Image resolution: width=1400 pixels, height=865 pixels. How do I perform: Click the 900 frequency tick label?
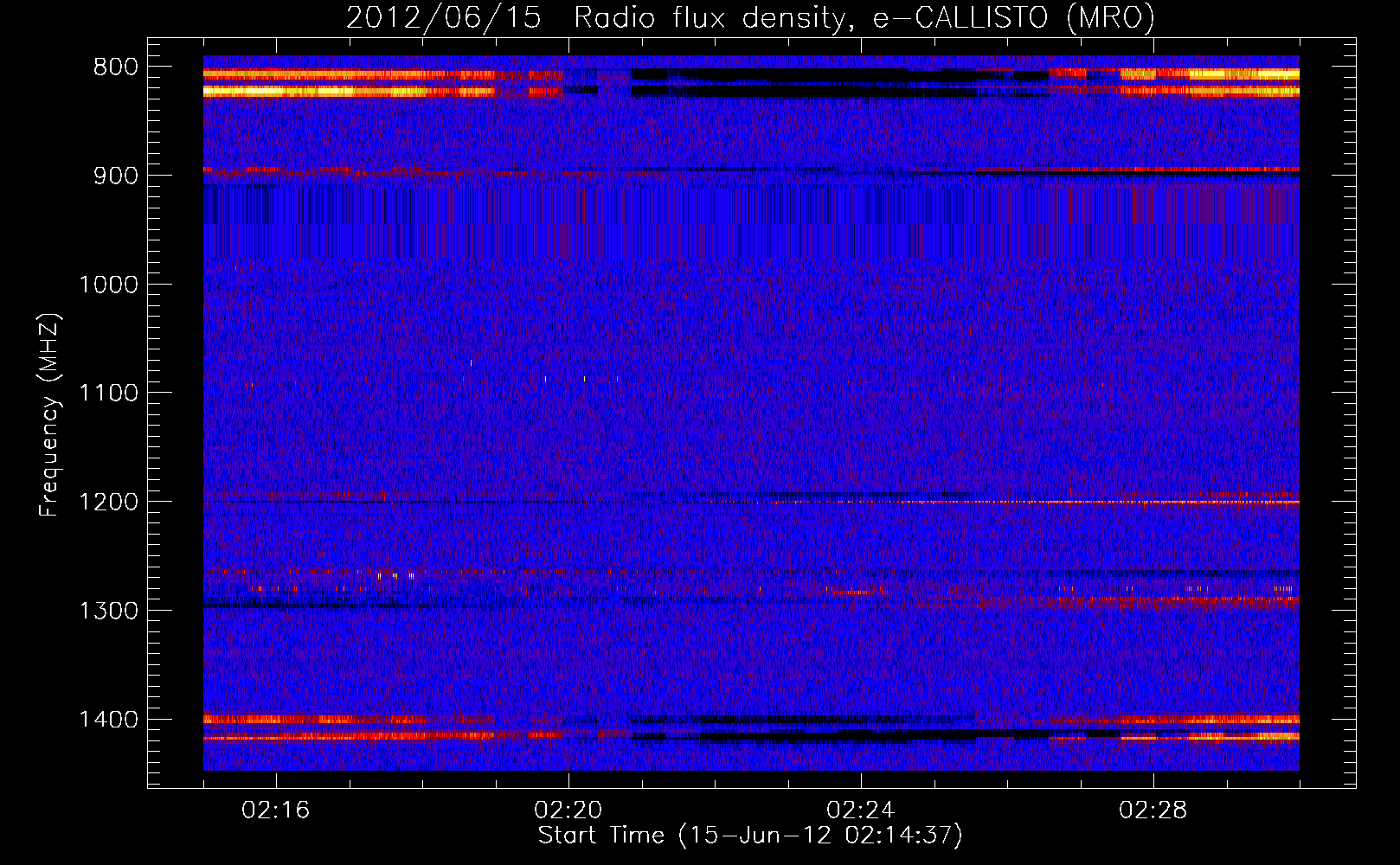tap(116, 176)
